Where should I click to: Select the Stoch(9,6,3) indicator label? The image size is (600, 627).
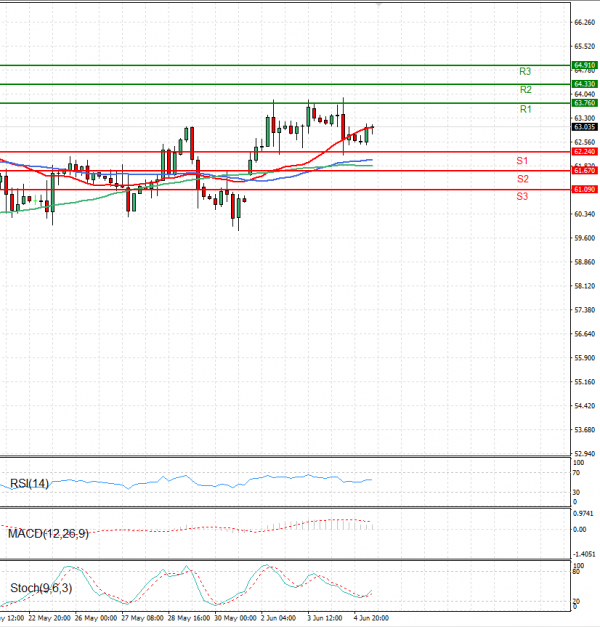(41, 588)
